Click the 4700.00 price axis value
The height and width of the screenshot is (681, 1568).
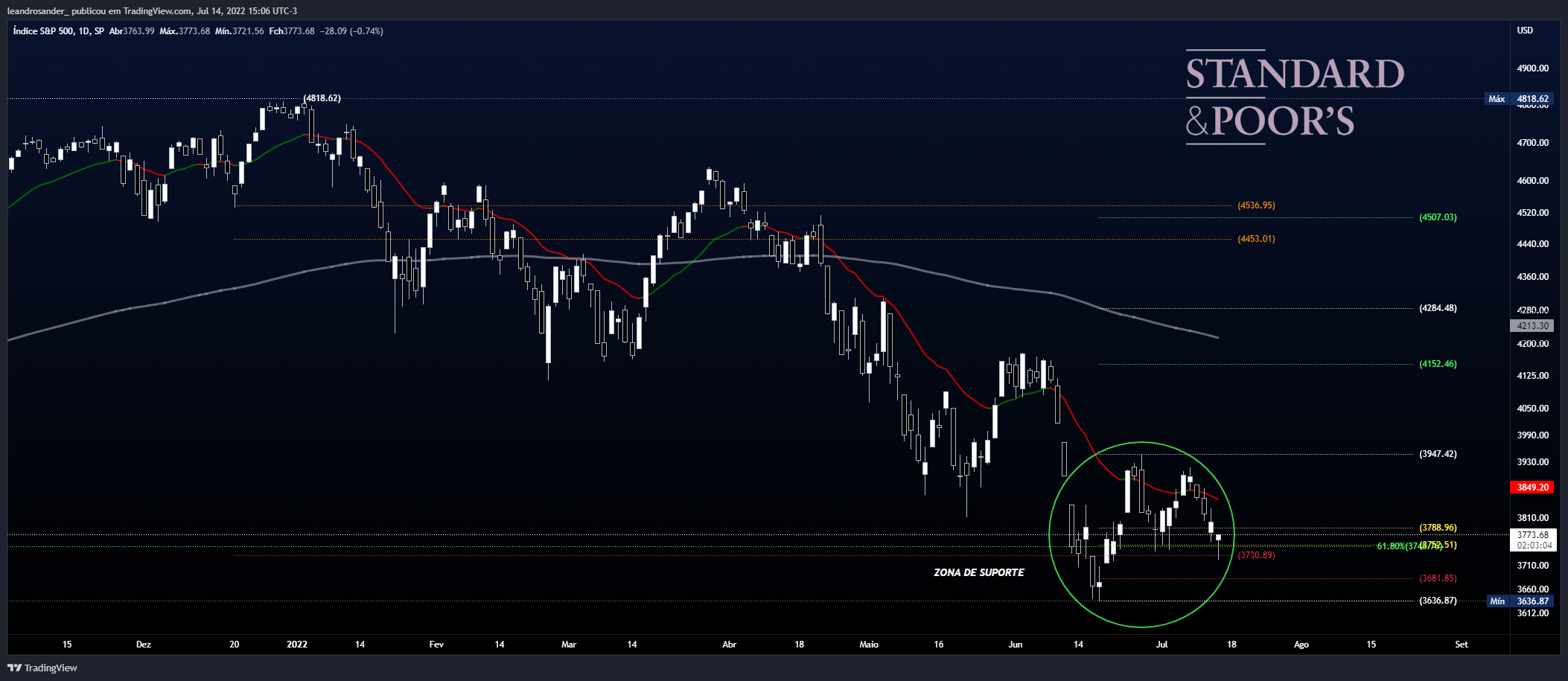[1532, 143]
